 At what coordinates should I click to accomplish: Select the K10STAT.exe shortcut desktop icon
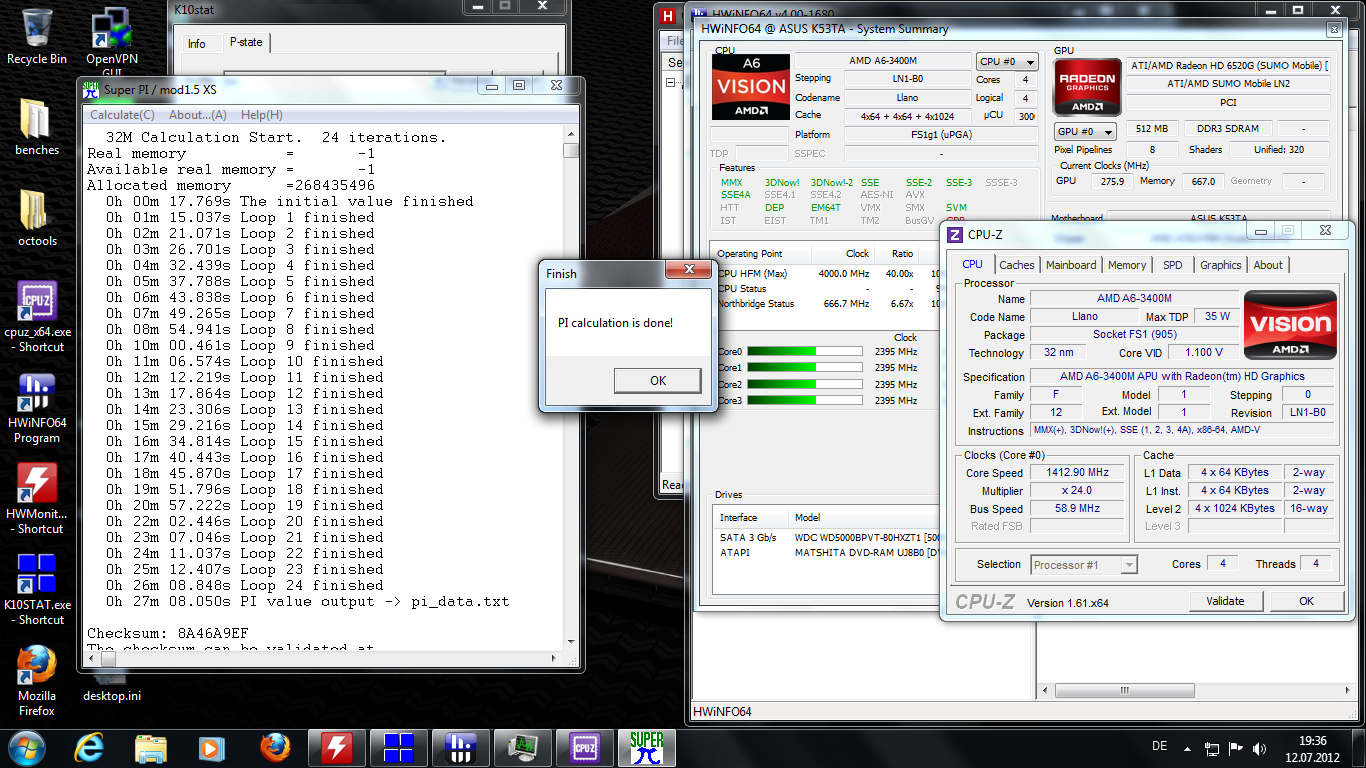[38, 589]
